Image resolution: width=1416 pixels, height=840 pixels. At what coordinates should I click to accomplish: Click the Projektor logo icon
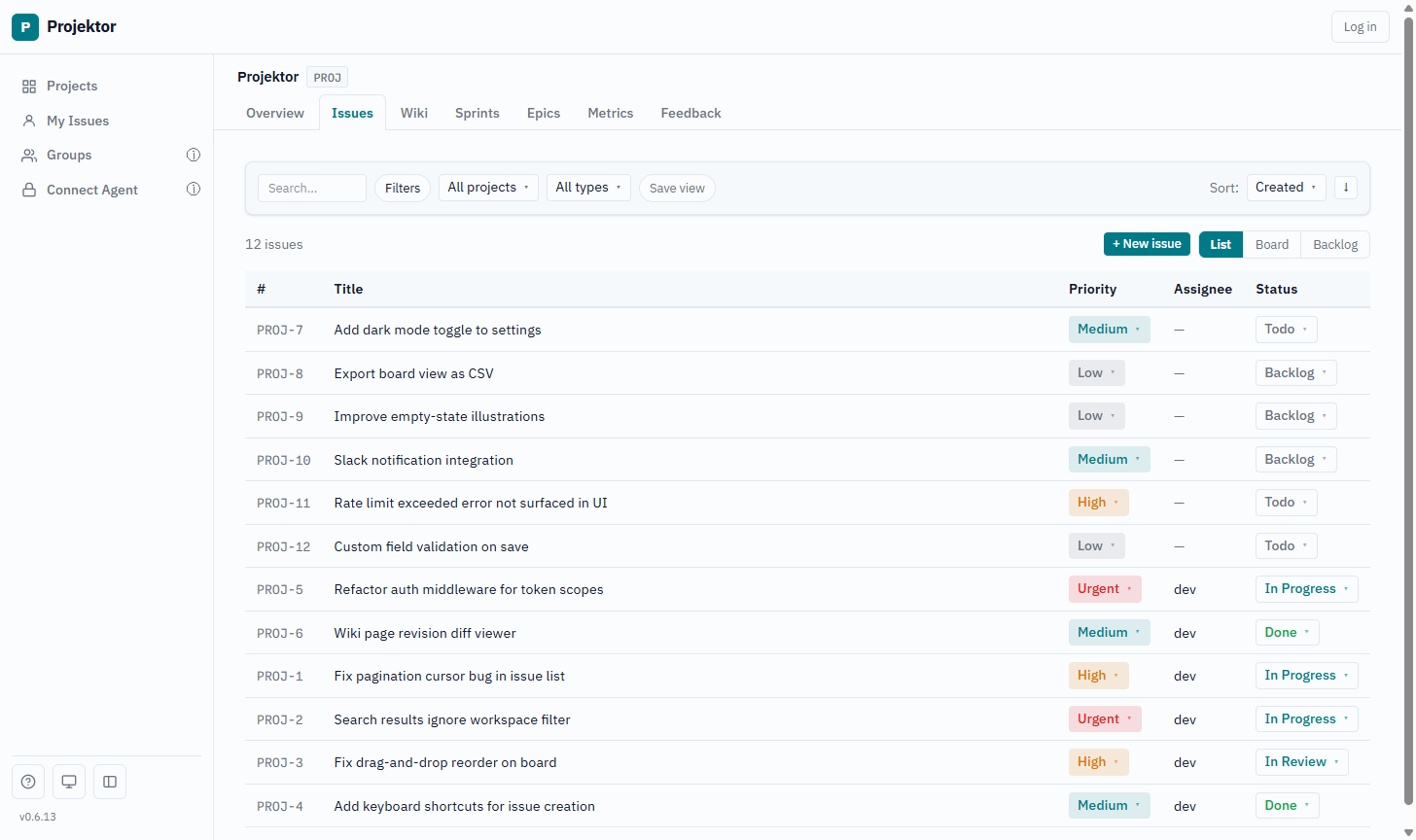tap(25, 27)
